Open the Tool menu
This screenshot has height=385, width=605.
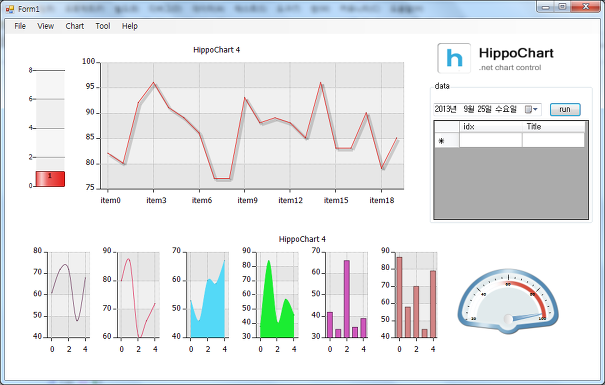pyautogui.click(x=103, y=26)
